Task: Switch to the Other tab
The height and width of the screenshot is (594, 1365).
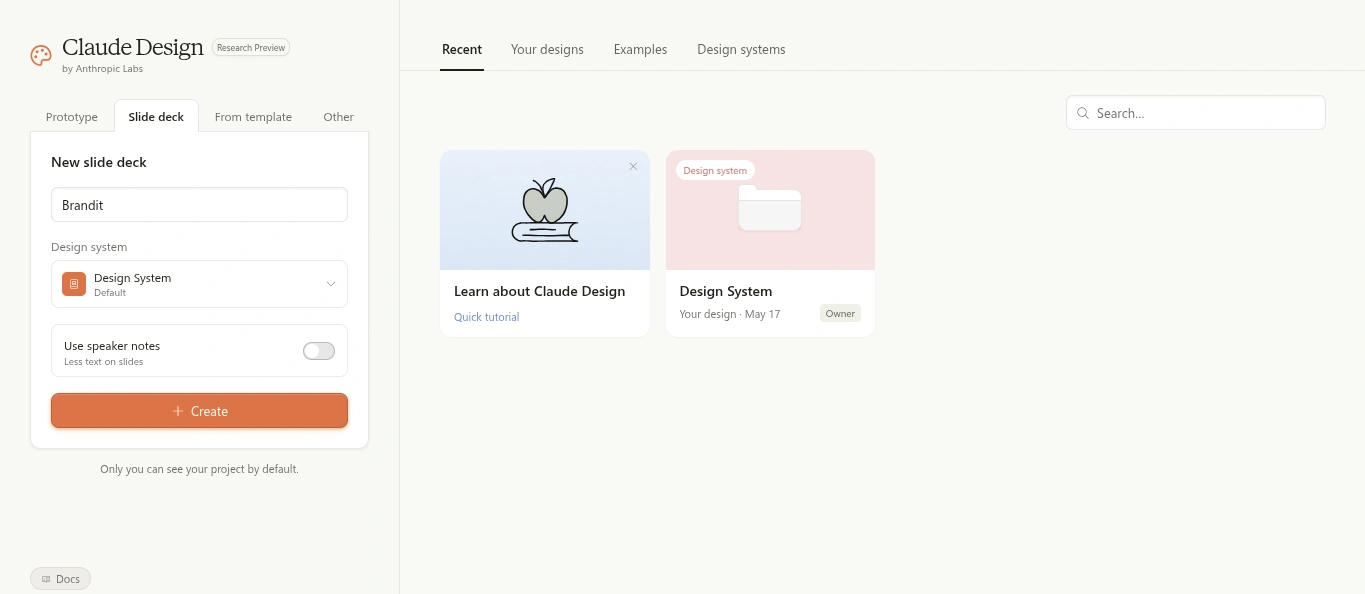Action: [338, 117]
